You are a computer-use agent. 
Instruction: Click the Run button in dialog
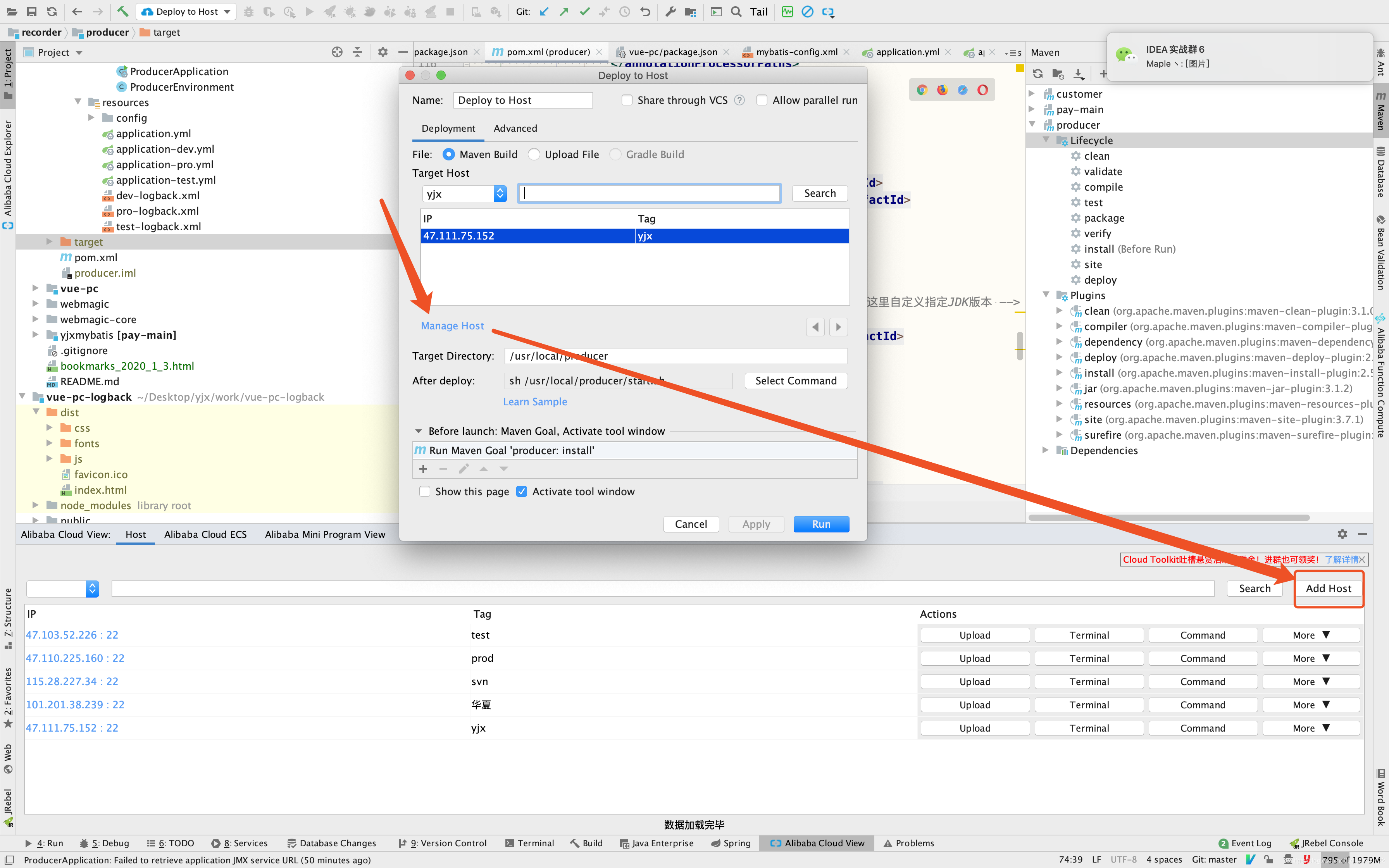[x=821, y=524]
